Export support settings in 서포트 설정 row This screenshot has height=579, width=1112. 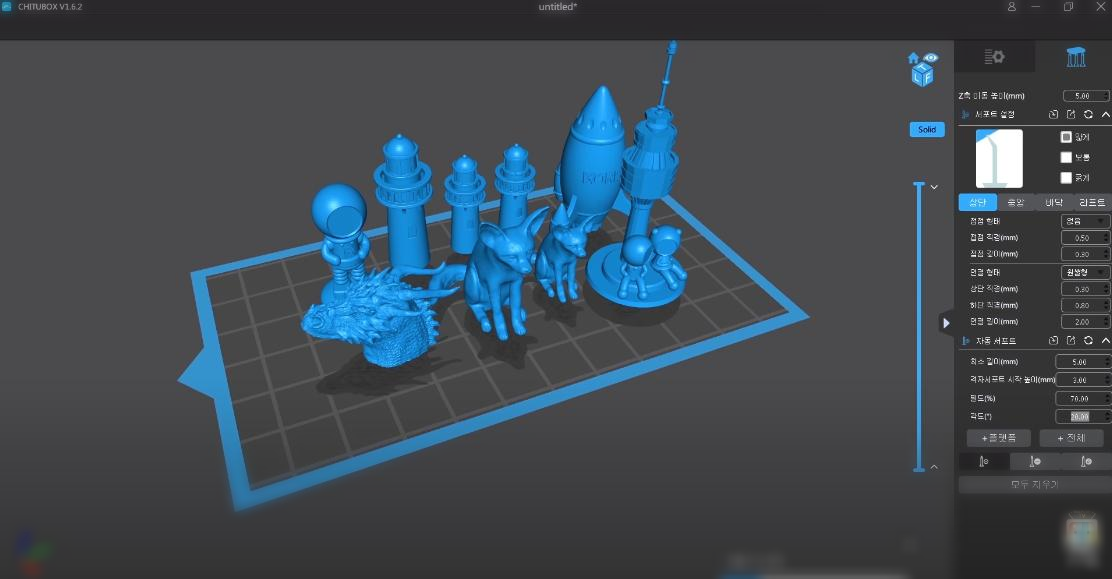click(1071, 114)
